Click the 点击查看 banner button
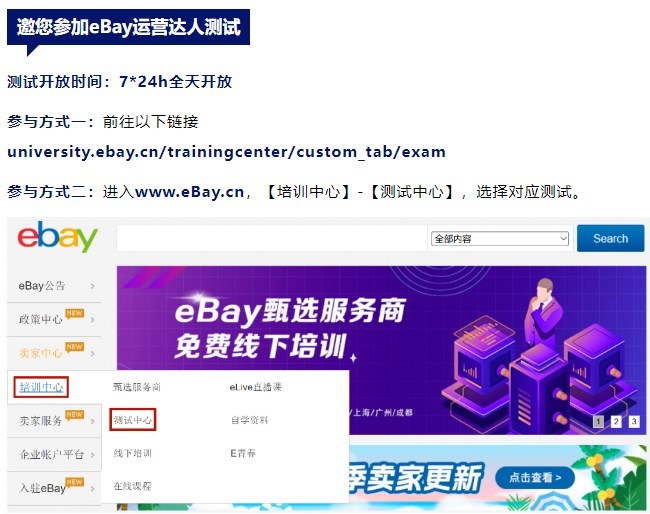The width and height of the screenshot is (650, 514). (535, 478)
